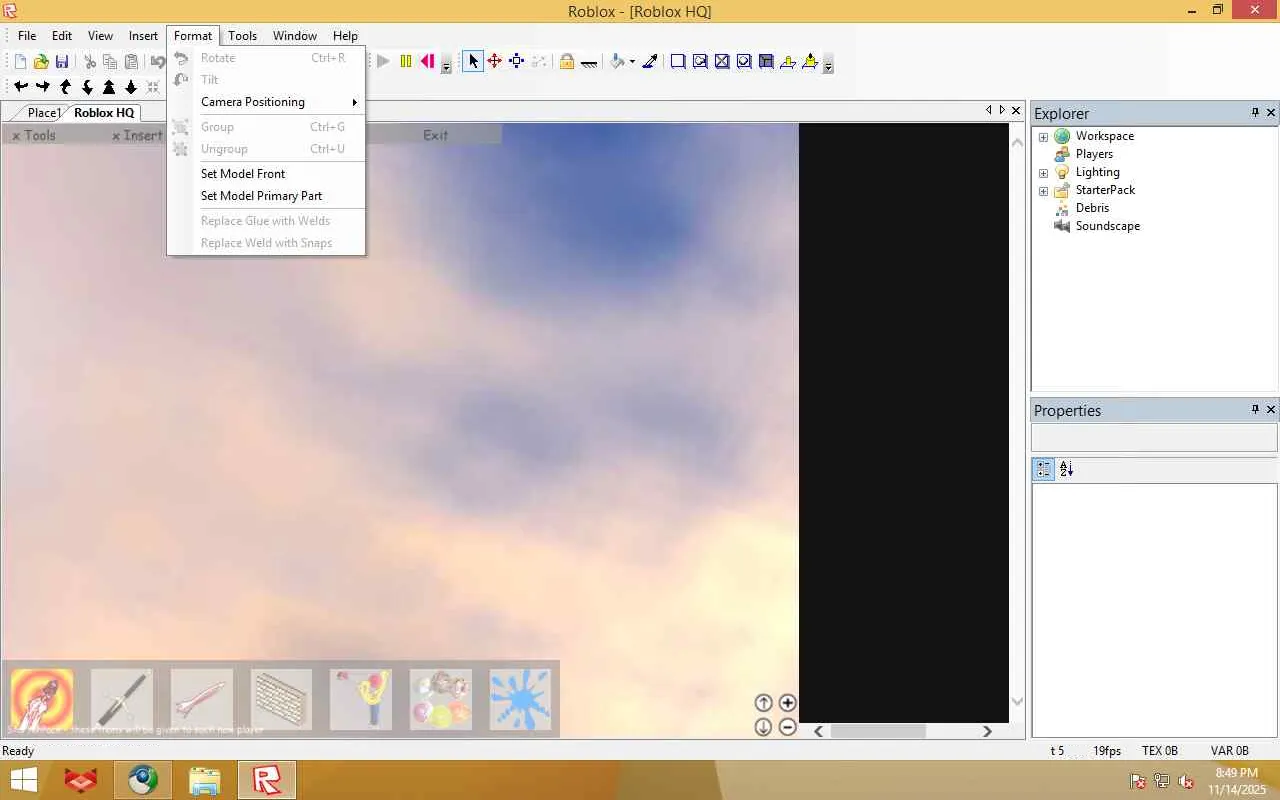Click the Save floppy disk icon
The height and width of the screenshot is (800, 1280).
tap(62, 62)
